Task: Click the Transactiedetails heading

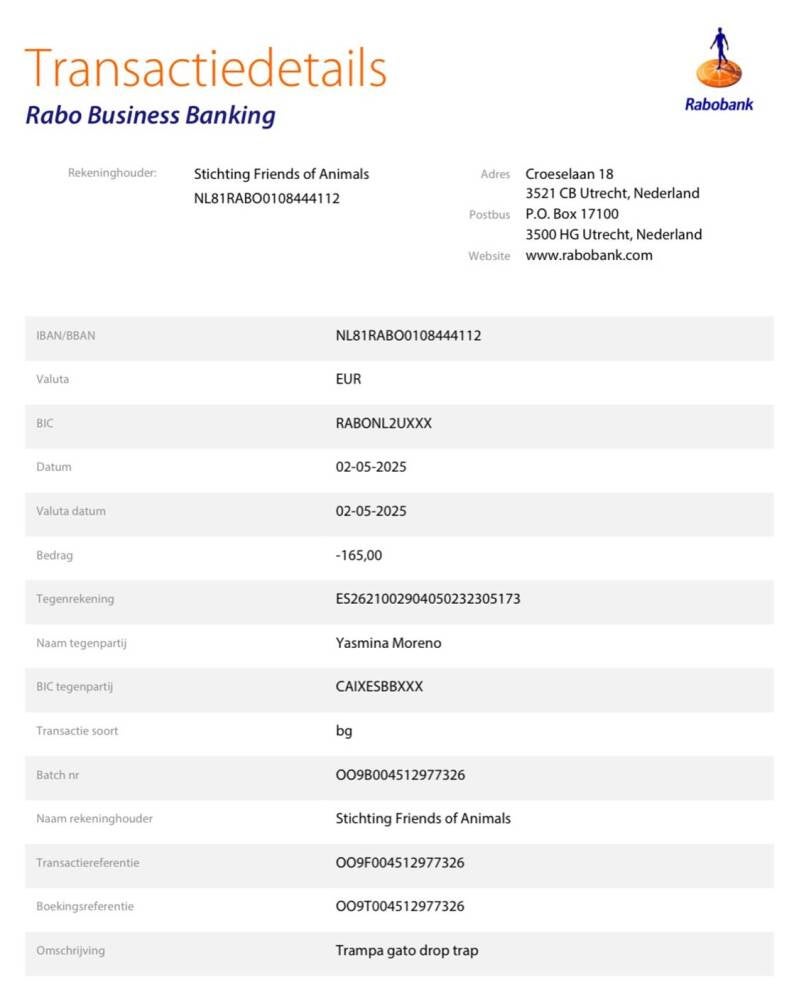Action: click(x=206, y=68)
